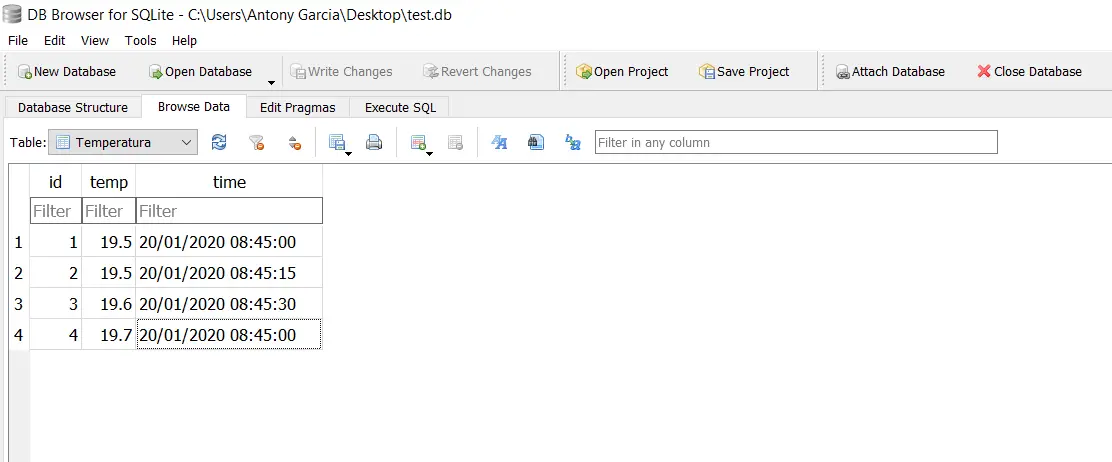Viewport: 1112px width, 462px height.
Task: Clear sorting icon
Action: tap(295, 143)
